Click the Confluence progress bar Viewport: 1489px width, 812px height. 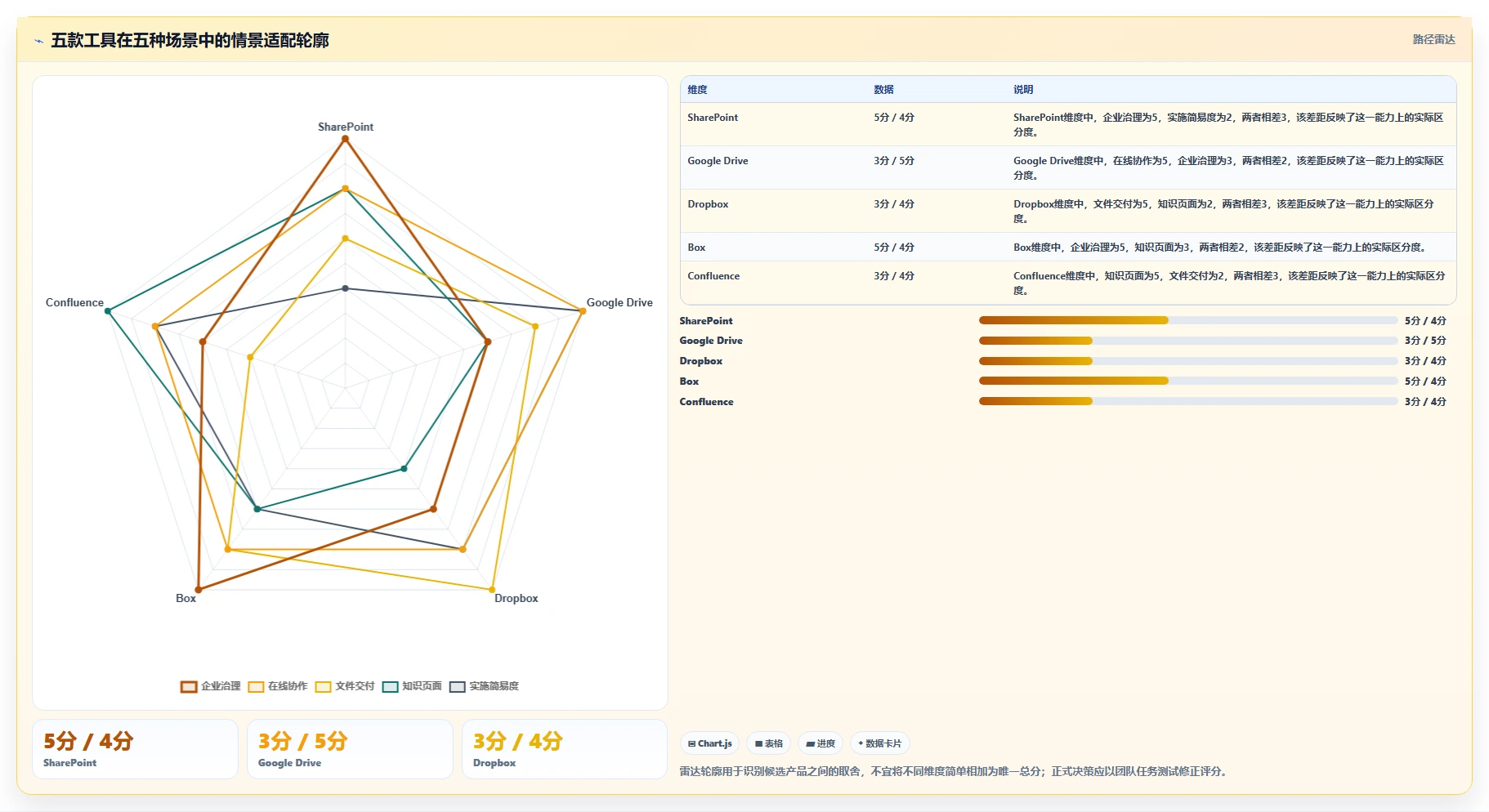click(x=1188, y=401)
